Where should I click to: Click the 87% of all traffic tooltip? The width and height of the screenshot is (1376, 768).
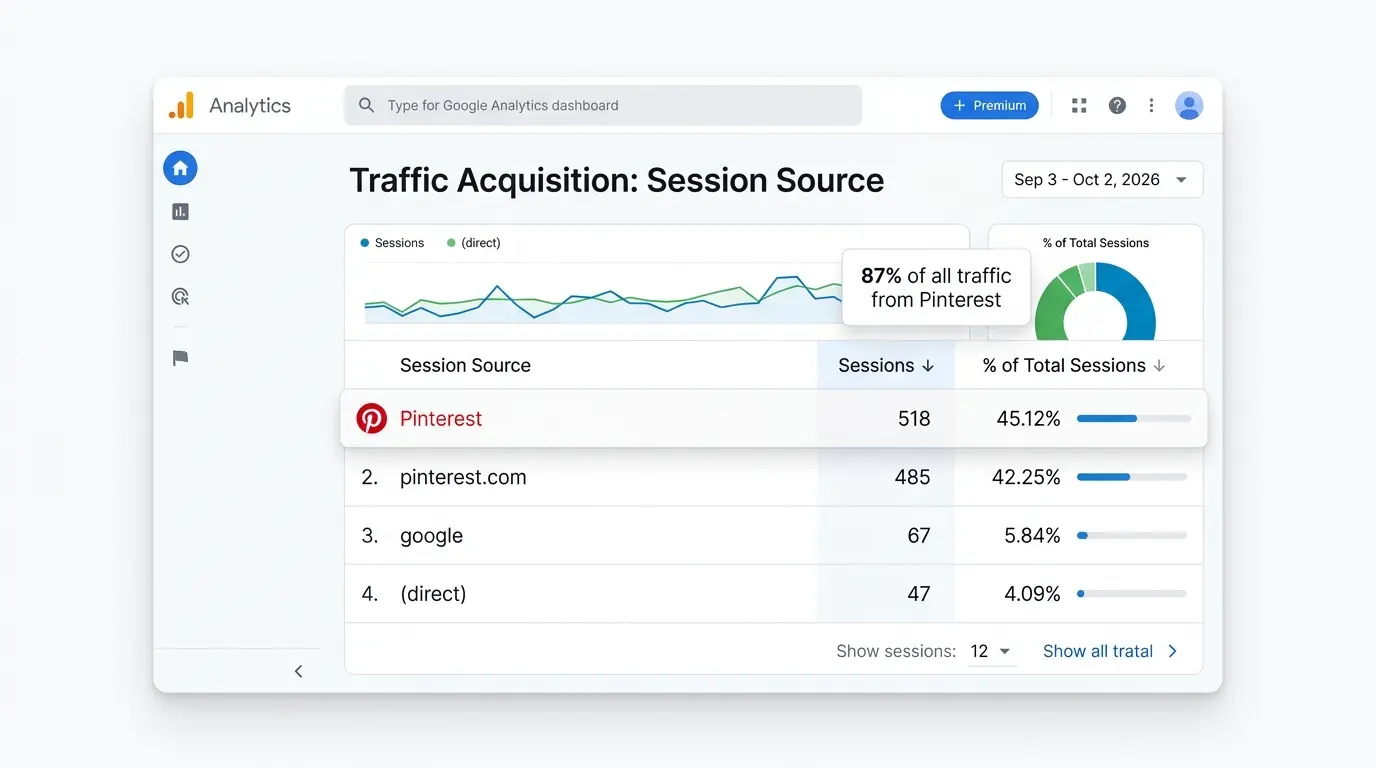coord(936,287)
